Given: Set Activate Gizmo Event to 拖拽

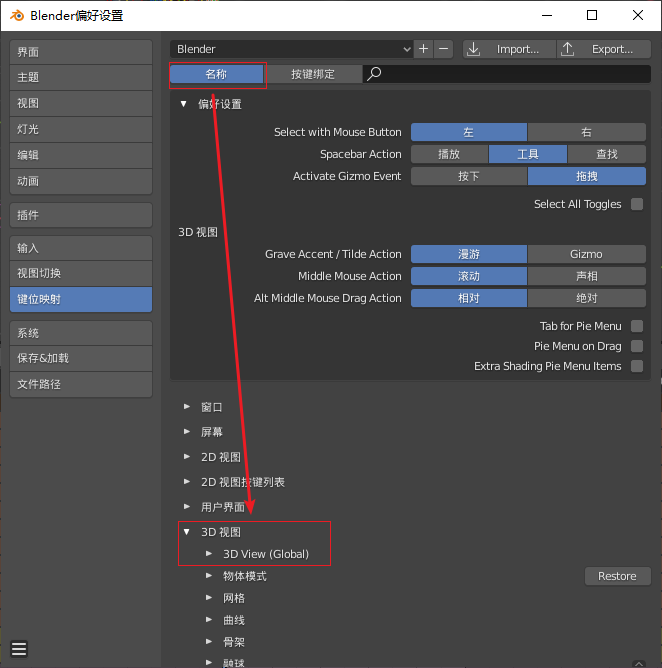Looking at the screenshot, I should pyautogui.click(x=587, y=176).
